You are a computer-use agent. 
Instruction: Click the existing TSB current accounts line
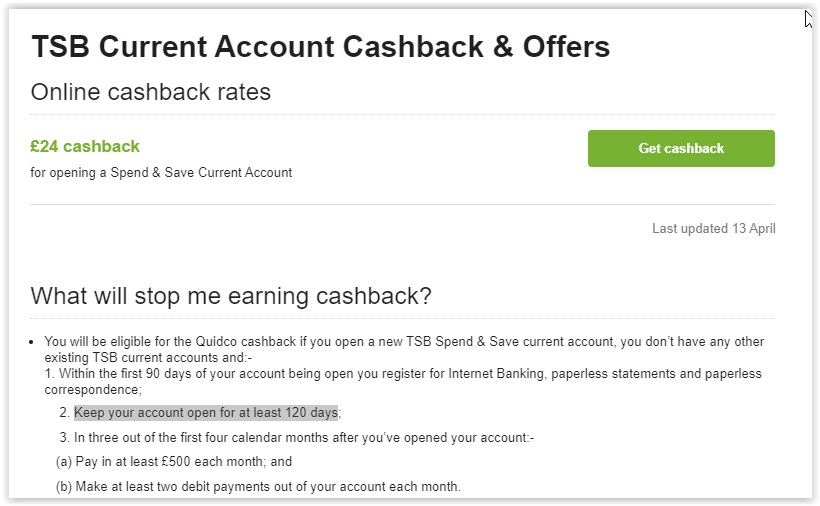click(148, 358)
